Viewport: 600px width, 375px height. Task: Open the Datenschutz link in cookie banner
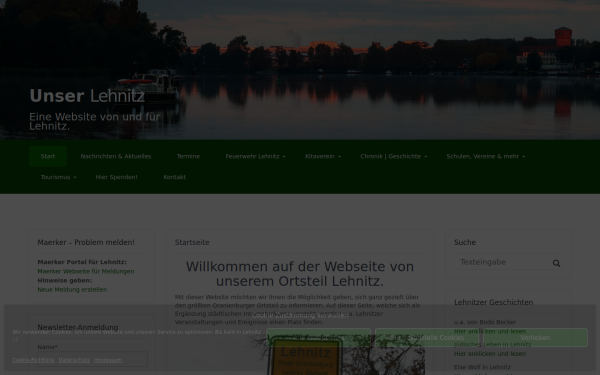click(x=74, y=360)
